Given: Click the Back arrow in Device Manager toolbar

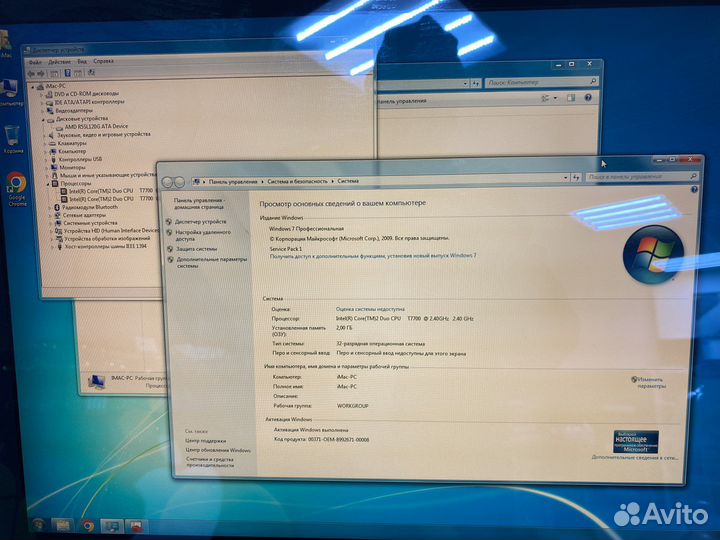Looking at the screenshot, I should [x=31, y=73].
